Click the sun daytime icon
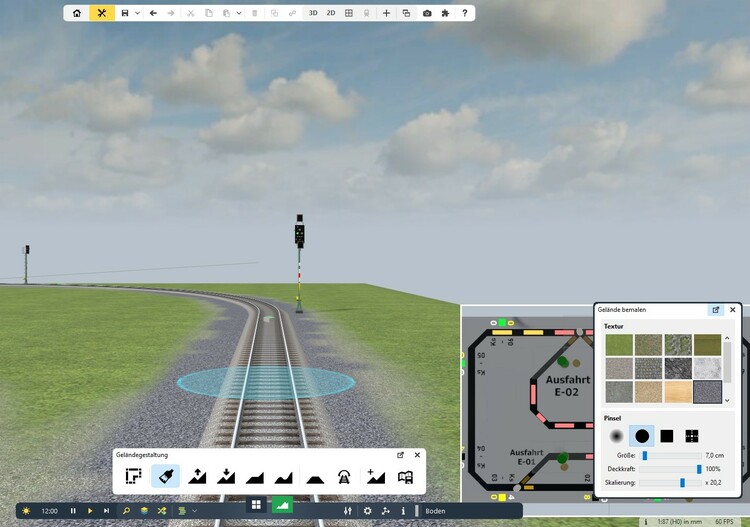 (26, 511)
